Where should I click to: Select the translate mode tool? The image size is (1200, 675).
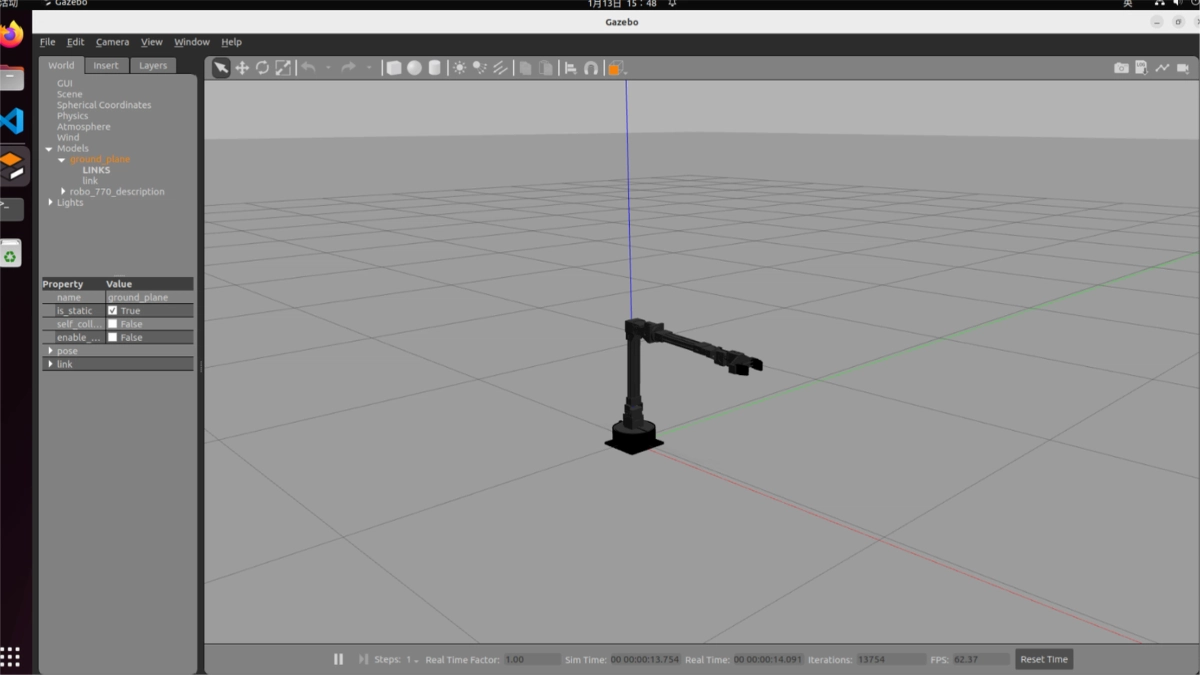(x=242, y=68)
